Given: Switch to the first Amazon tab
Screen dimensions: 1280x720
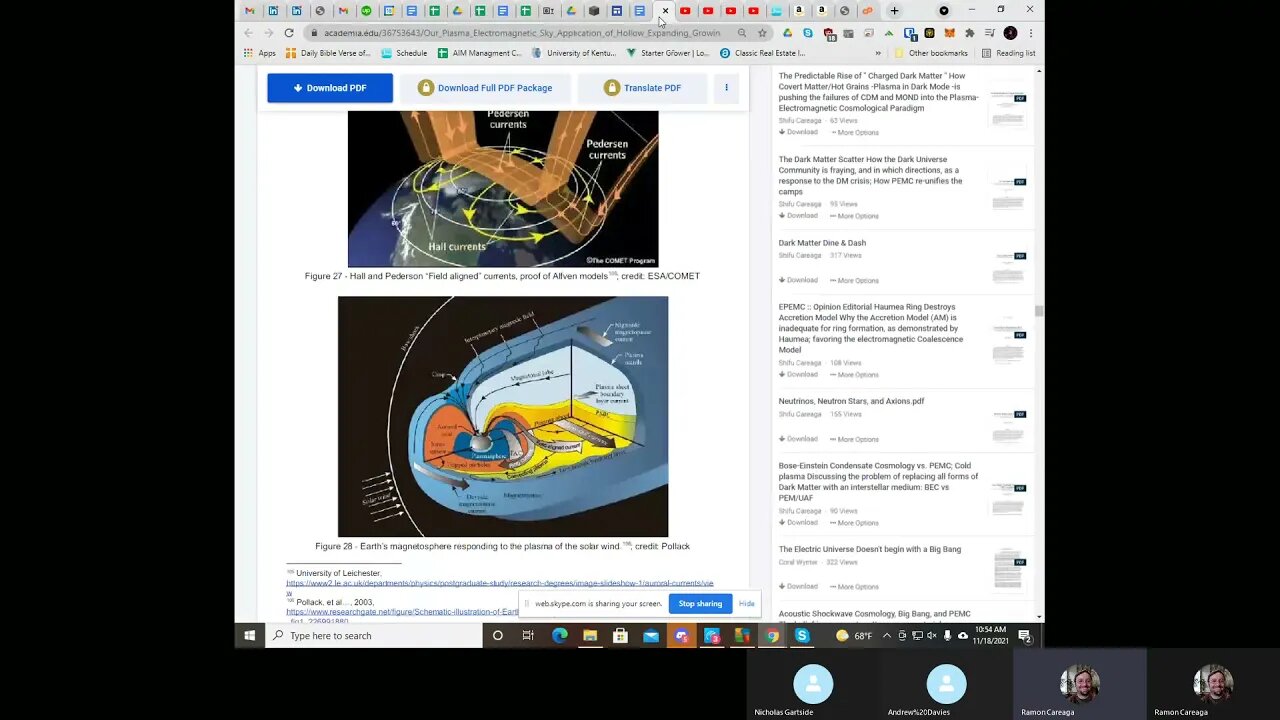Looking at the screenshot, I should (799, 11).
